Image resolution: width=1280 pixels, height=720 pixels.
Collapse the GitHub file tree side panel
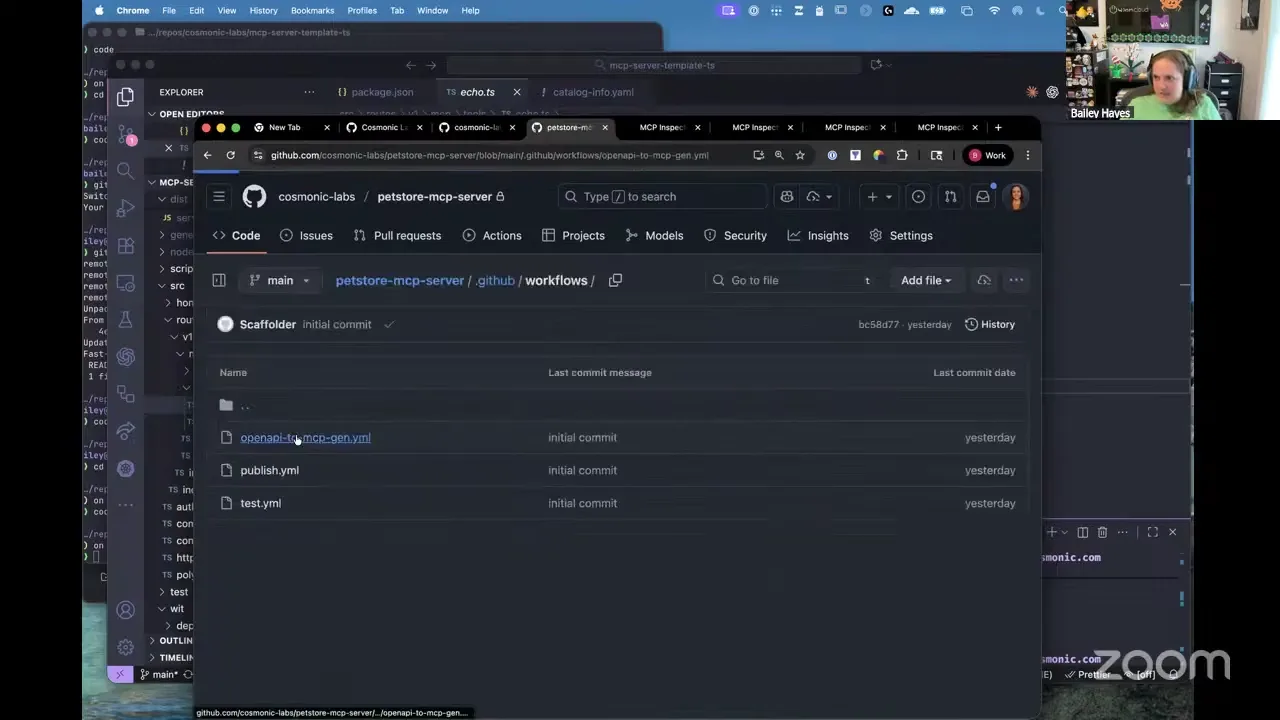click(219, 281)
